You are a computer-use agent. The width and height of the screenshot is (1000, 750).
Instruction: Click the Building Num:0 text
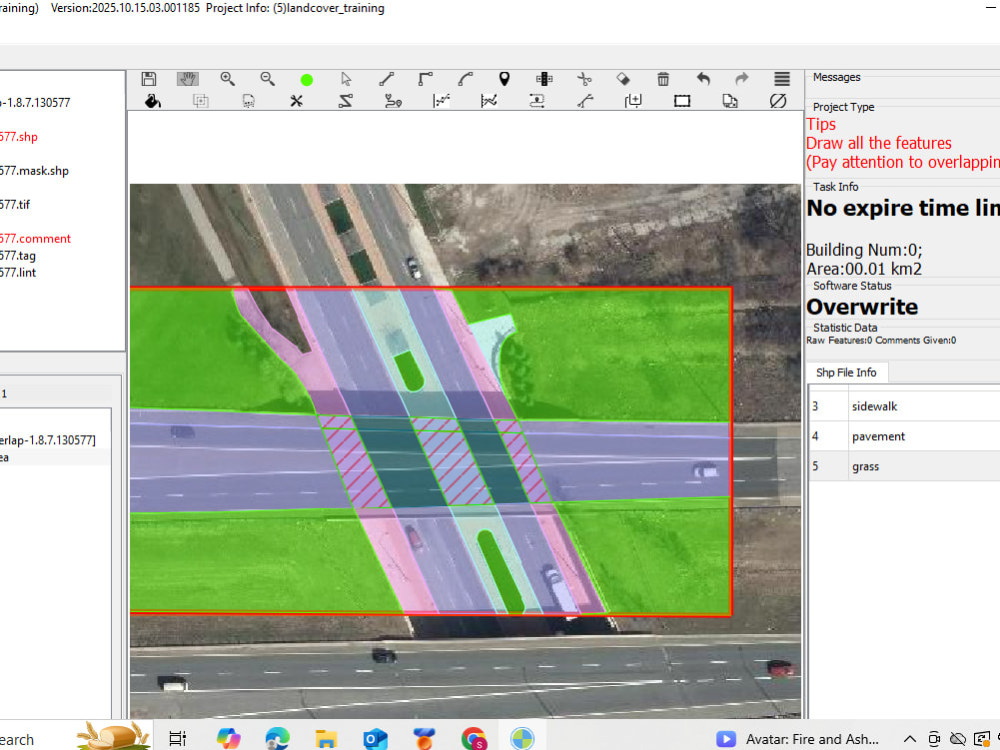point(864,250)
